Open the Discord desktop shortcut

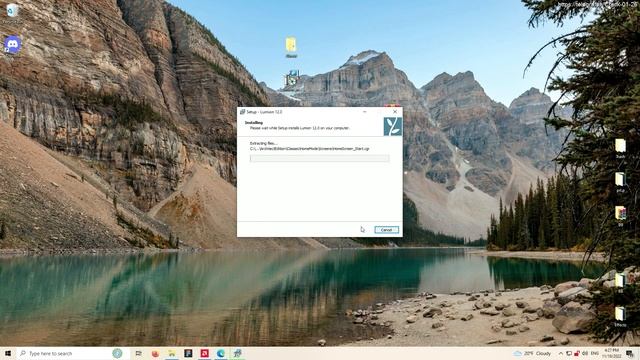point(12,44)
